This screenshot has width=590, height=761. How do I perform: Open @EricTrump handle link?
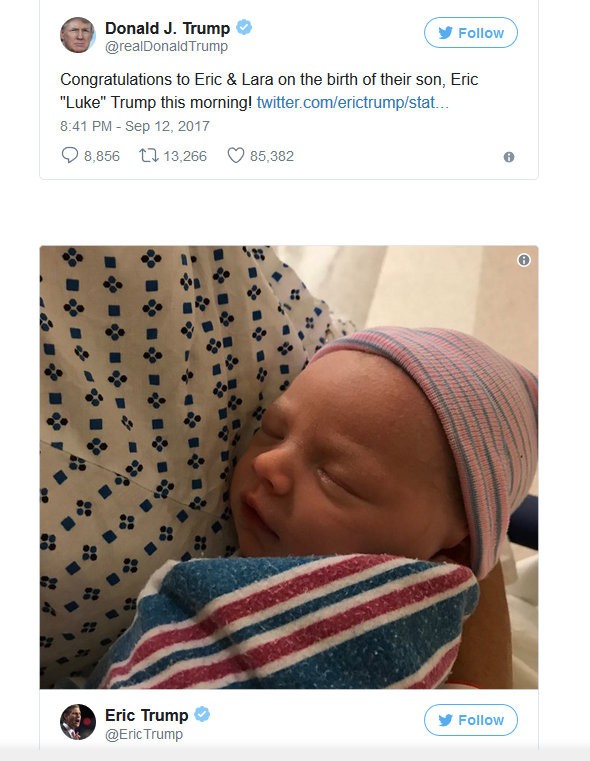tap(144, 734)
